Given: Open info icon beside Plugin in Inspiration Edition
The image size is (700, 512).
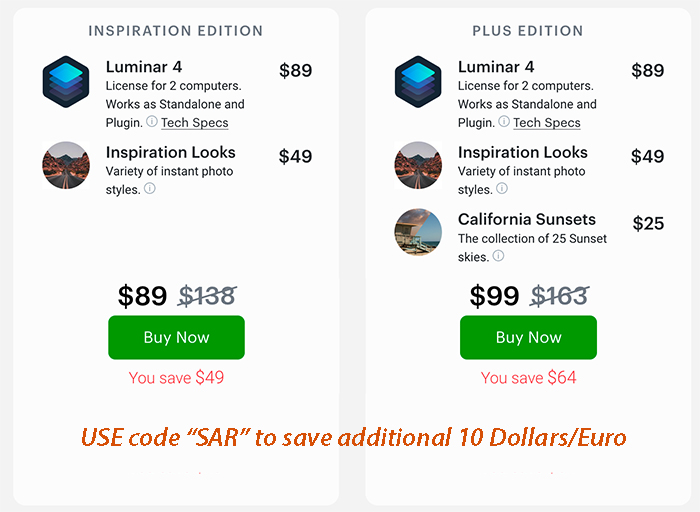Looking at the screenshot, I should [152, 121].
